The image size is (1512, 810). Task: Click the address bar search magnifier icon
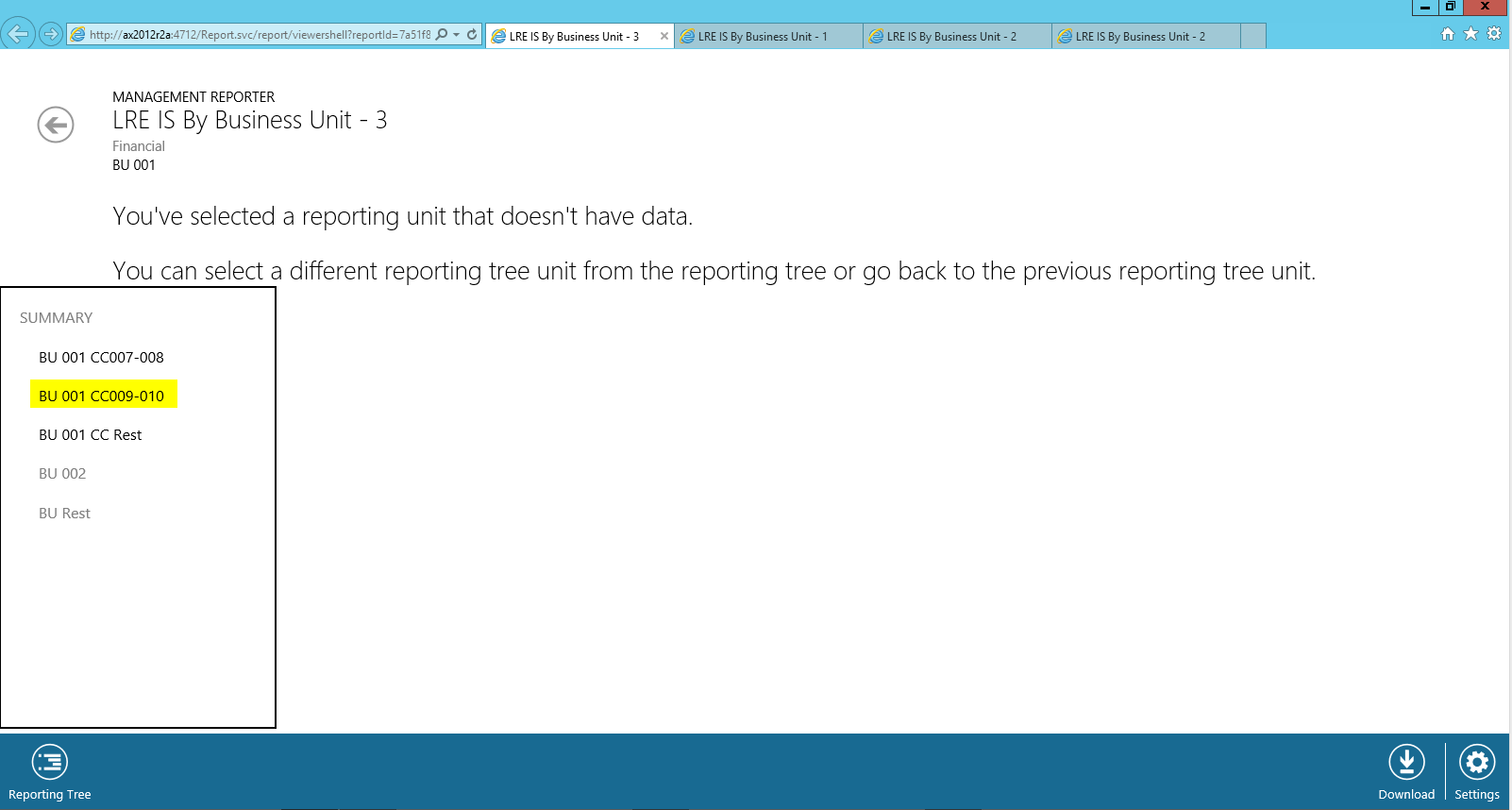442,35
